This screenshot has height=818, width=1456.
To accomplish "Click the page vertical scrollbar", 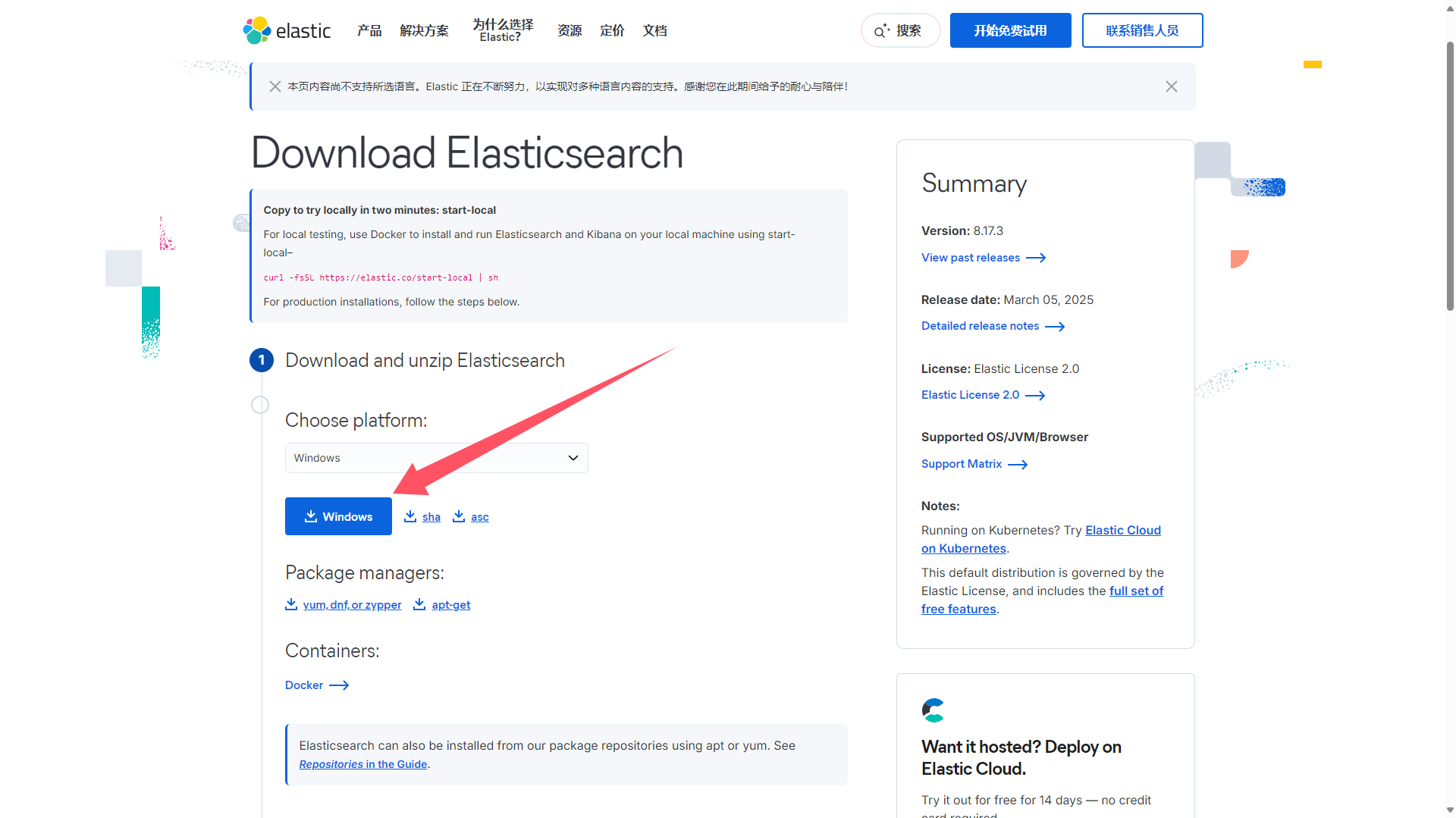I will pos(1450,174).
